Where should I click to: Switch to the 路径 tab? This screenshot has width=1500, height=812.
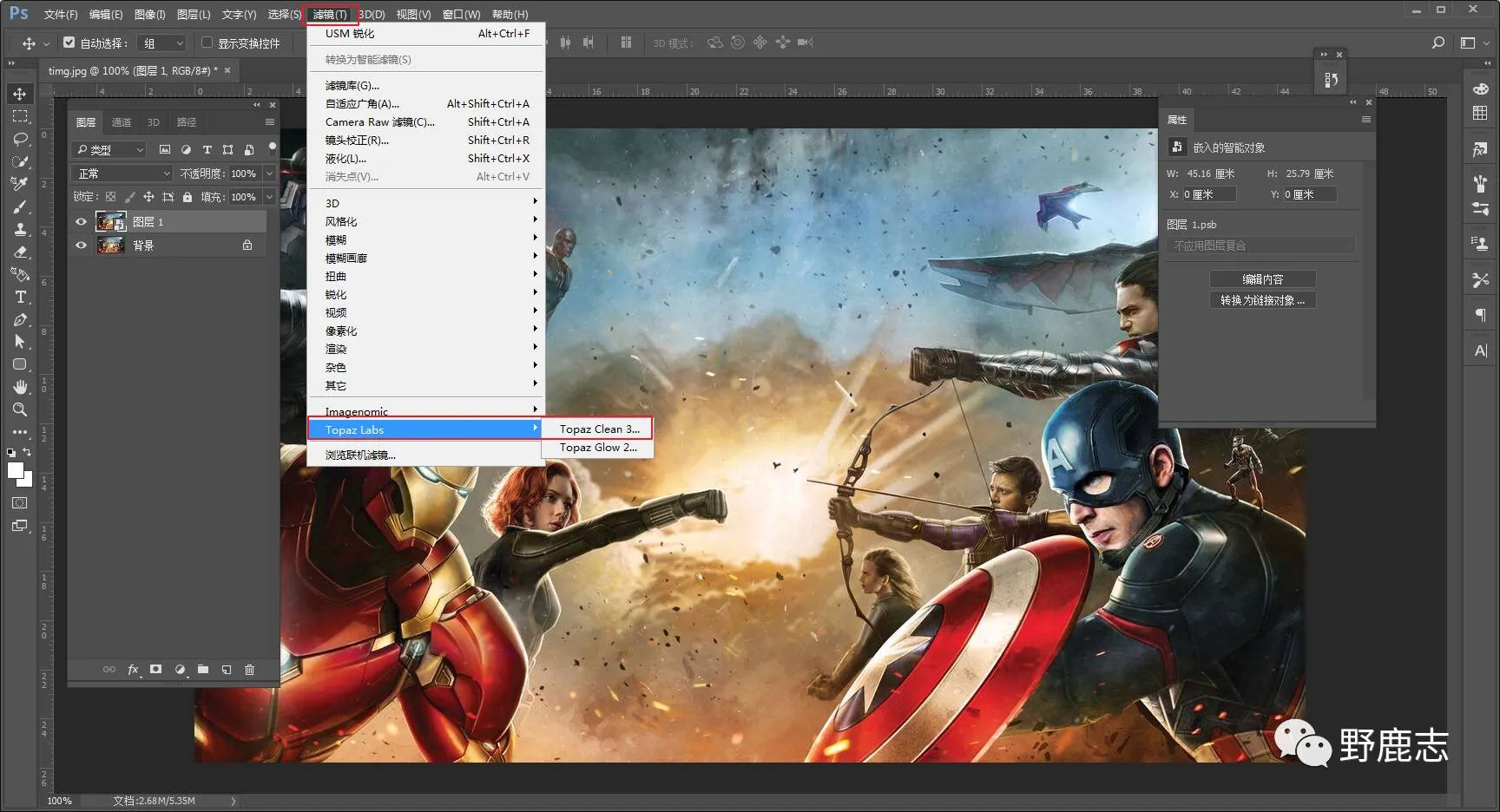click(187, 122)
